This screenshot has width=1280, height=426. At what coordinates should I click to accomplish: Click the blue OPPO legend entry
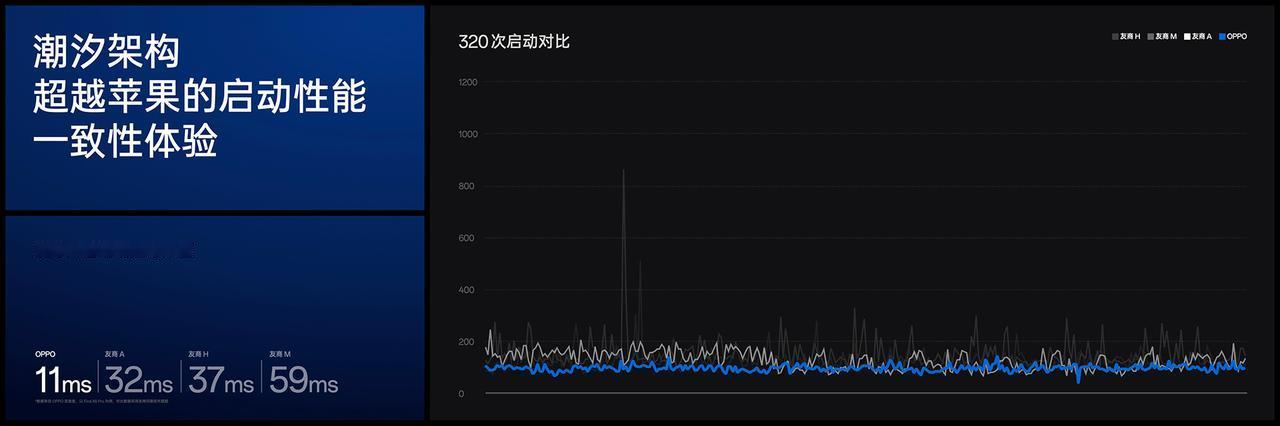point(1233,36)
